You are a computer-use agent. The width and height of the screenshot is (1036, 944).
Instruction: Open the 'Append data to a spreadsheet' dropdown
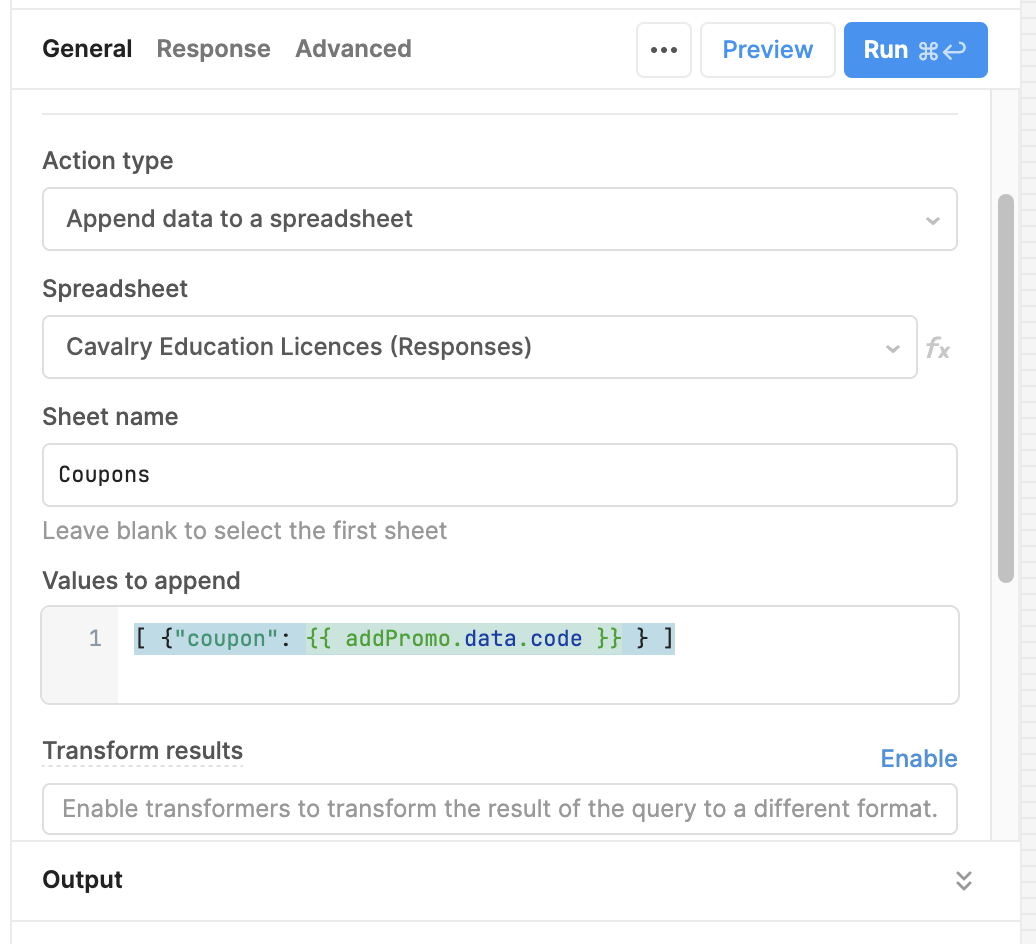click(480, 219)
